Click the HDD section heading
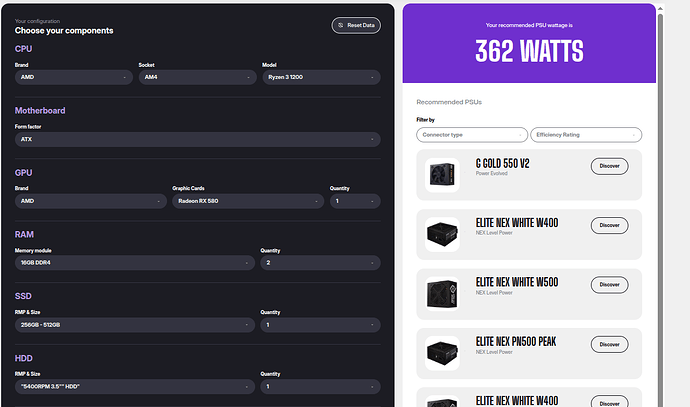This screenshot has height=407, width=690. 24,358
